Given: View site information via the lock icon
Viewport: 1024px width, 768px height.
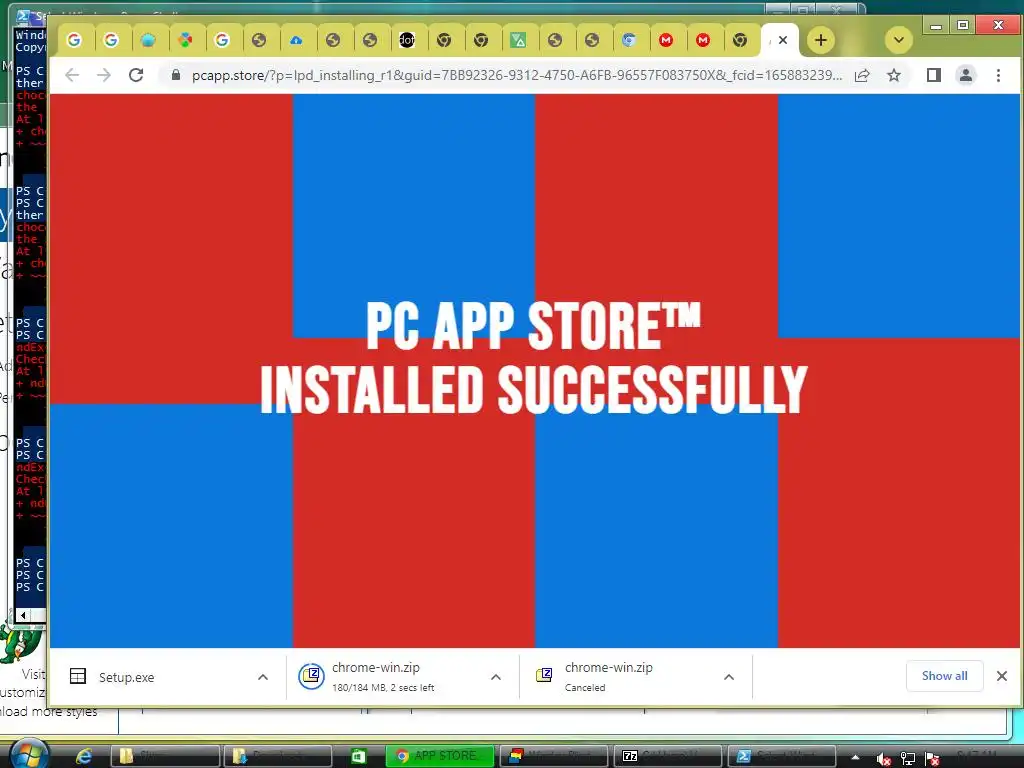Looking at the screenshot, I should click(176, 75).
